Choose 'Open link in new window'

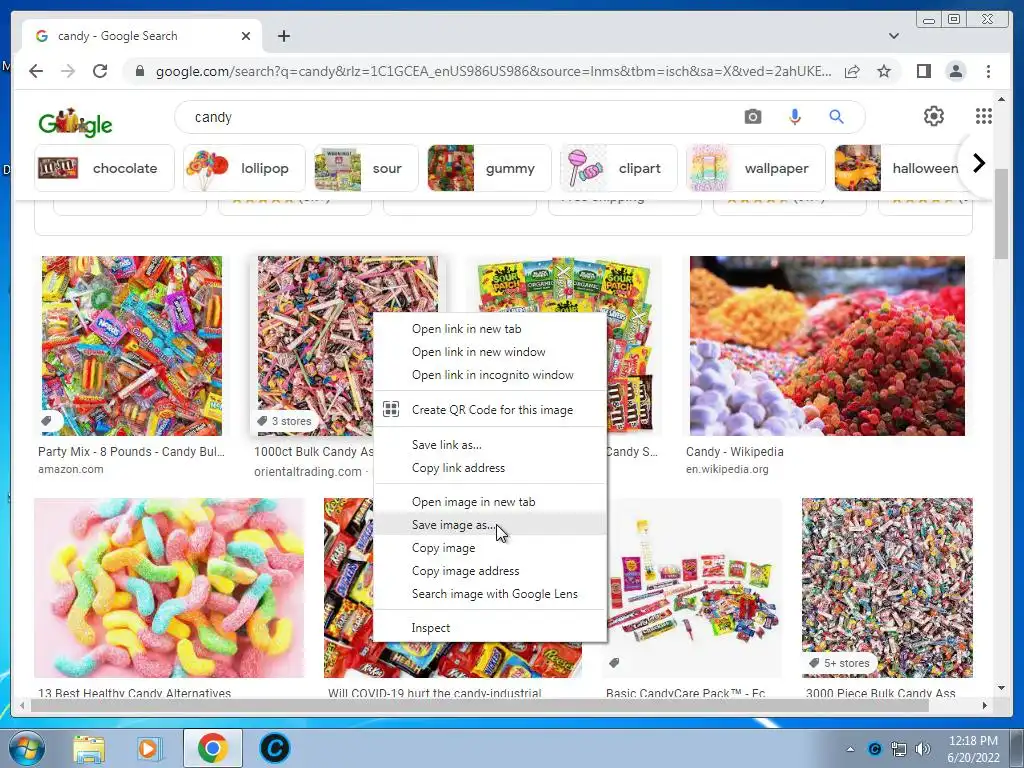pos(490,352)
